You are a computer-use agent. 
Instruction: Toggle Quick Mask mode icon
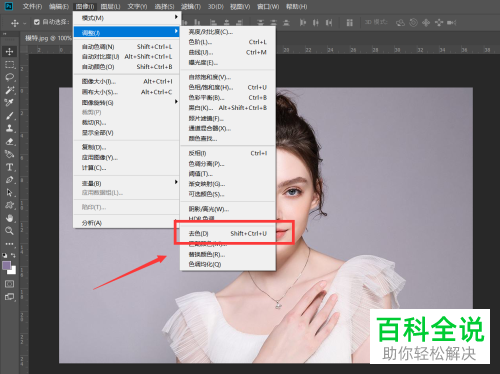point(9,284)
